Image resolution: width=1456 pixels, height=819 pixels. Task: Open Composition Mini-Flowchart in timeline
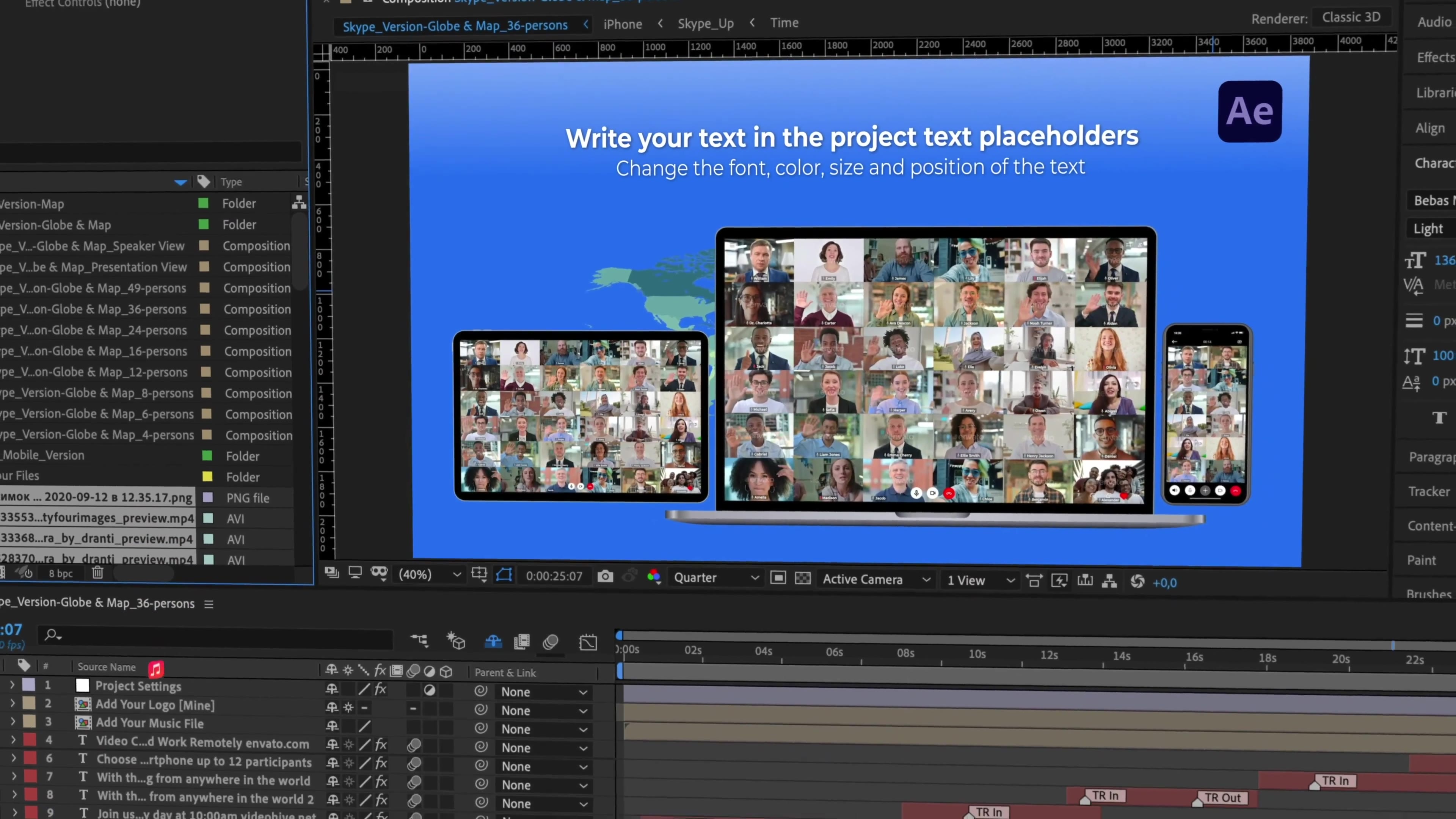[419, 640]
